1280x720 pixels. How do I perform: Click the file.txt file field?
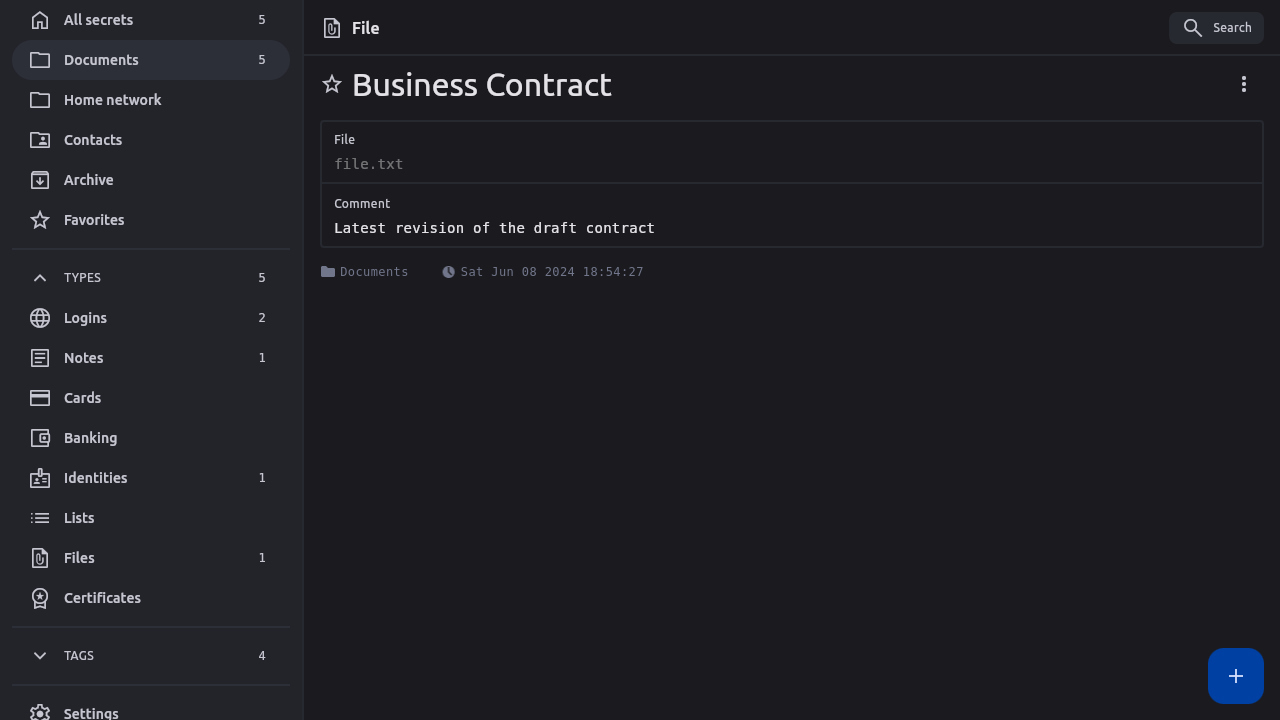coord(369,164)
